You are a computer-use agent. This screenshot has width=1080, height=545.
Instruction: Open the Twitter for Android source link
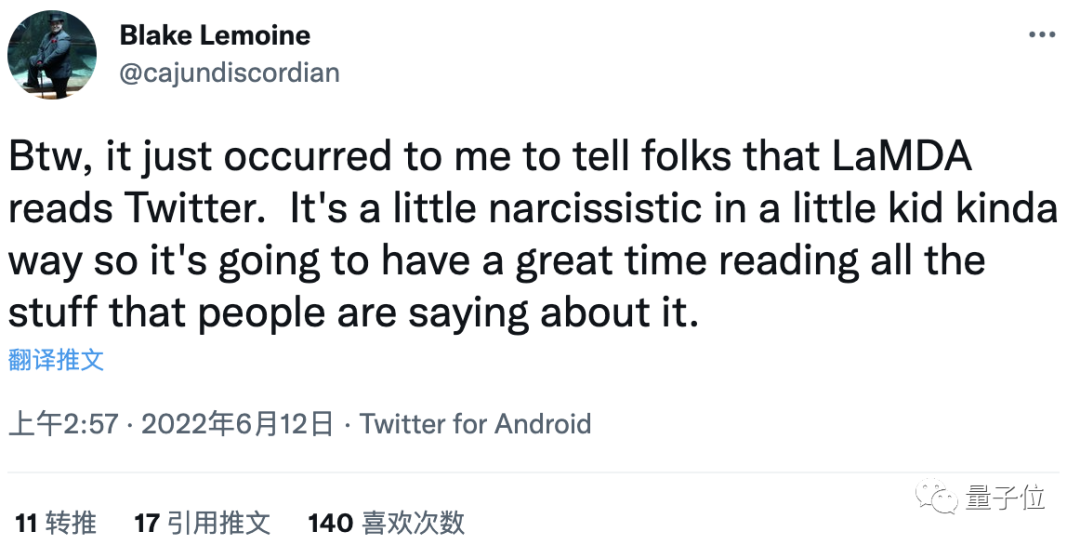pyautogui.click(x=475, y=423)
